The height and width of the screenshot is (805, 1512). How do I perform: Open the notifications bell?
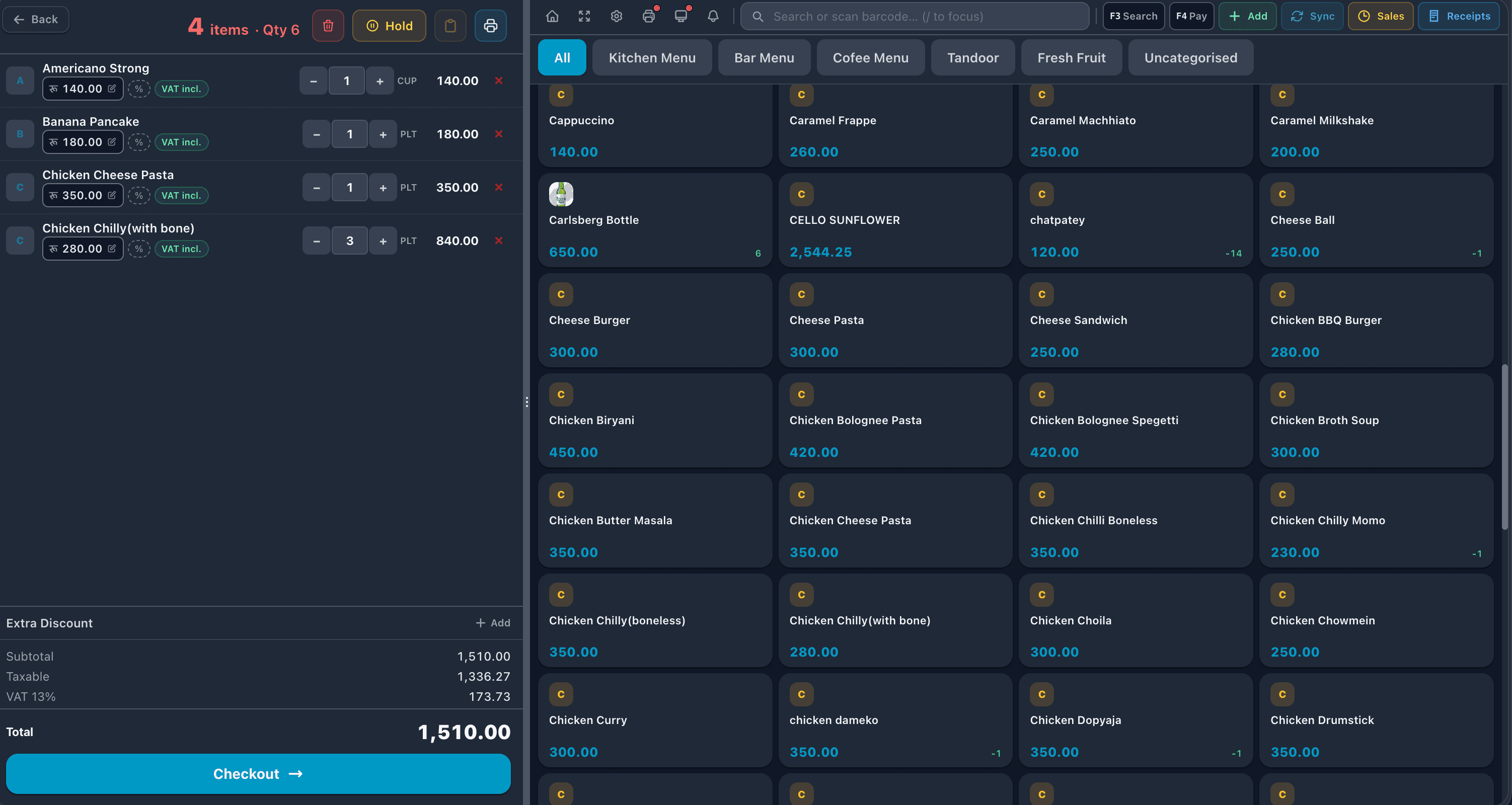pyautogui.click(x=713, y=17)
